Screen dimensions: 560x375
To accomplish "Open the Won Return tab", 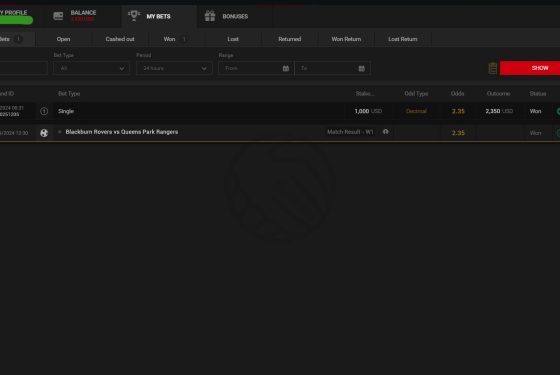I will click(x=346, y=39).
